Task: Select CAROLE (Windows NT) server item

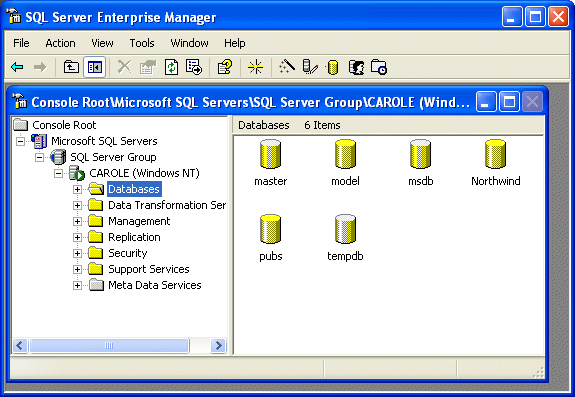Action: tap(144, 173)
